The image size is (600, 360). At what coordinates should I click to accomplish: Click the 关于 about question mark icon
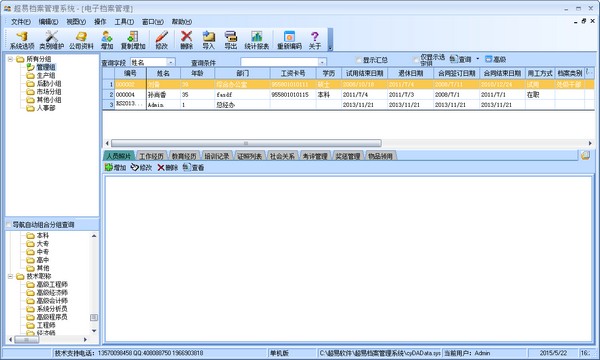315,40
